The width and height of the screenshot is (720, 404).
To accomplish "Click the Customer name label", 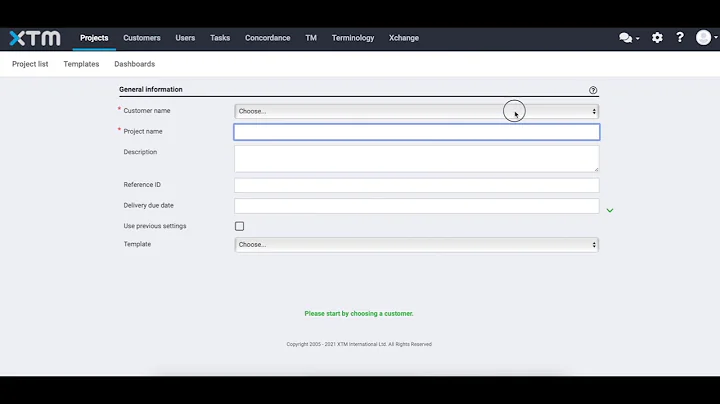I will click(x=146, y=111).
